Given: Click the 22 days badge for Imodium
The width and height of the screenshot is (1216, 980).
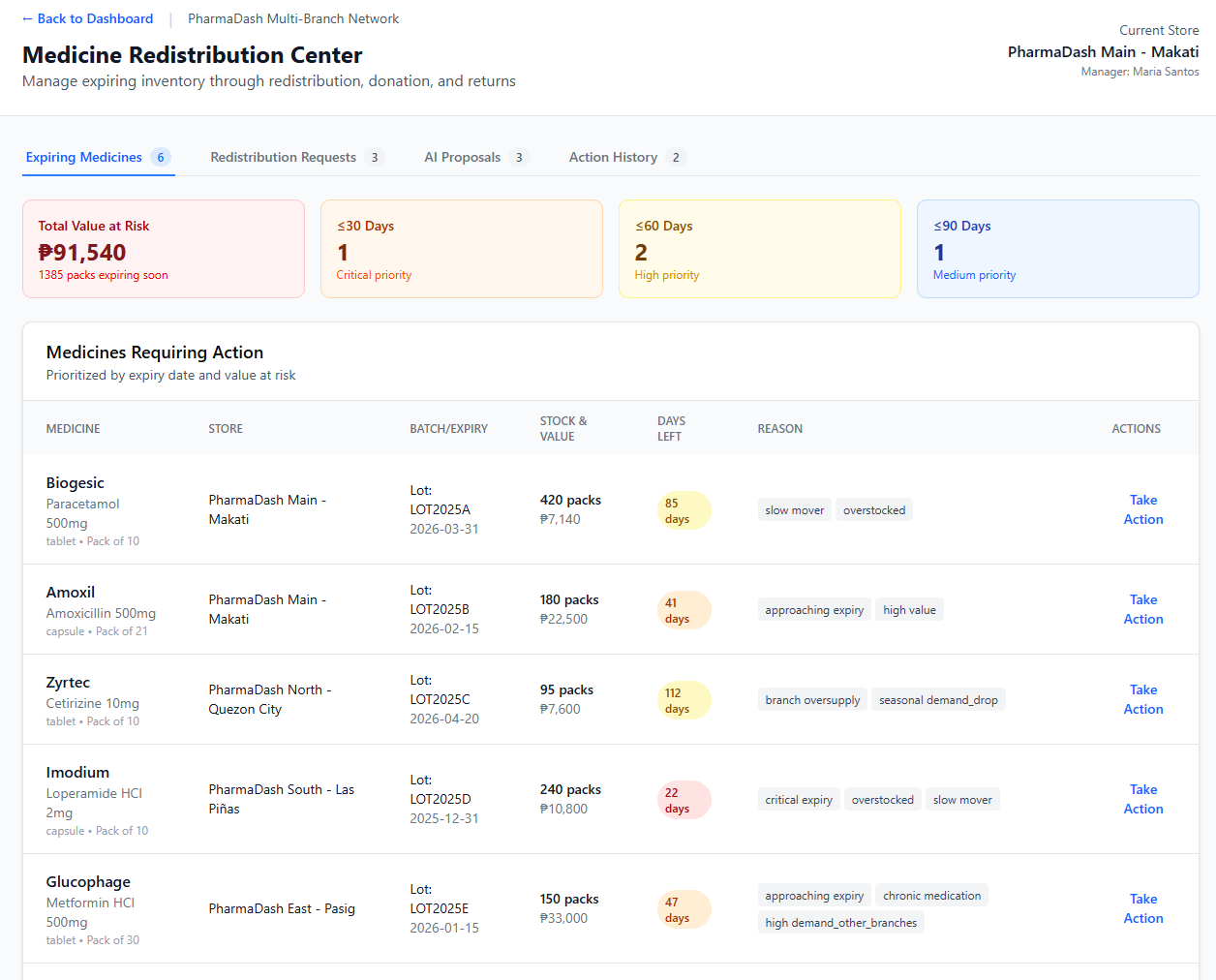Looking at the screenshot, I should point(684,800).
